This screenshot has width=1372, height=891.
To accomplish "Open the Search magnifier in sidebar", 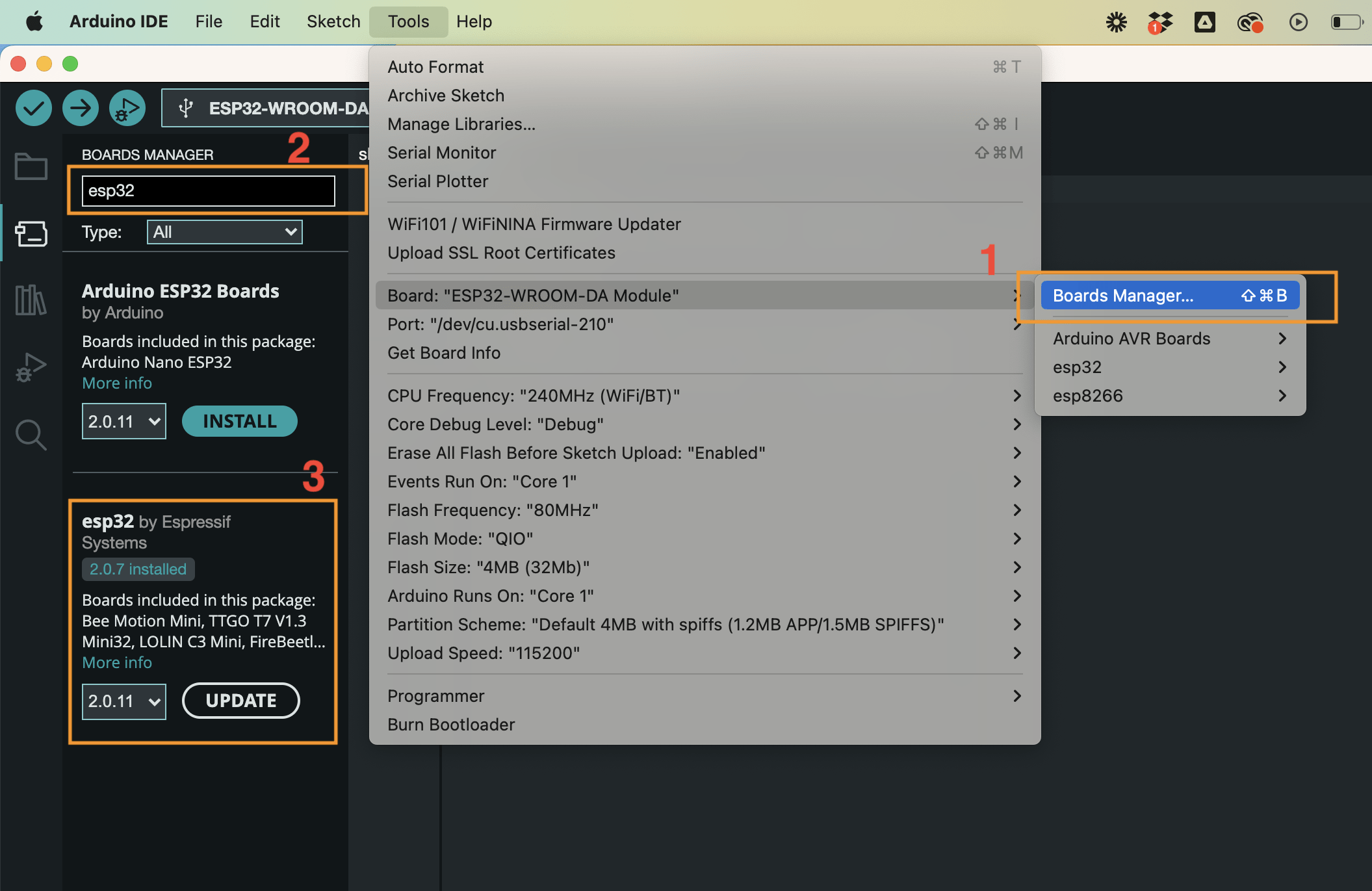I will click(x=31, y=435).
